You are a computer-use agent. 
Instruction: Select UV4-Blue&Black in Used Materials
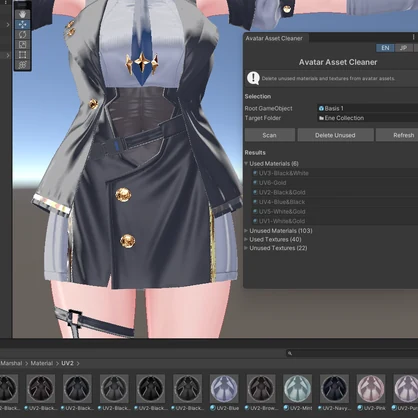pos(334,202)
